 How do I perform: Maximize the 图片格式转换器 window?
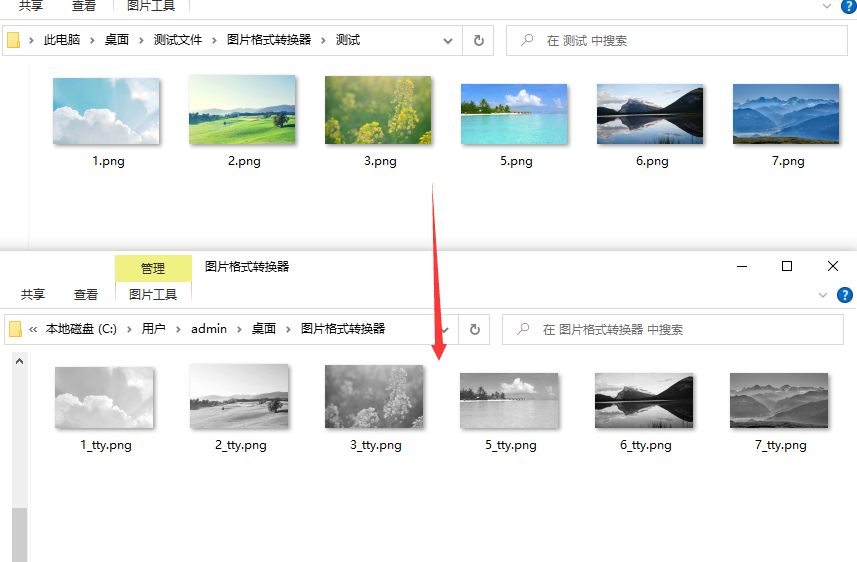tap(787, 266)
